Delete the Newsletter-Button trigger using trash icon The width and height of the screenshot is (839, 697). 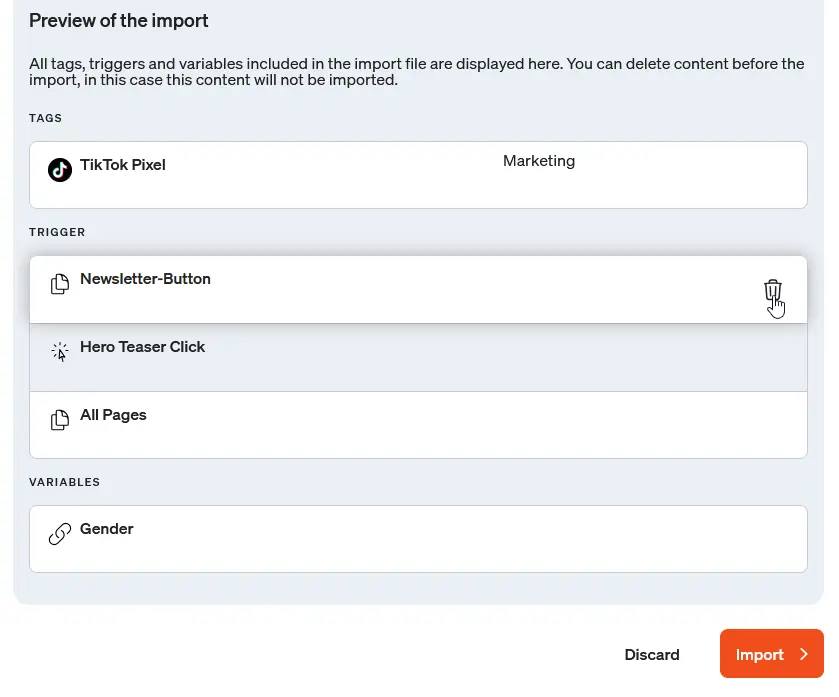774,290
